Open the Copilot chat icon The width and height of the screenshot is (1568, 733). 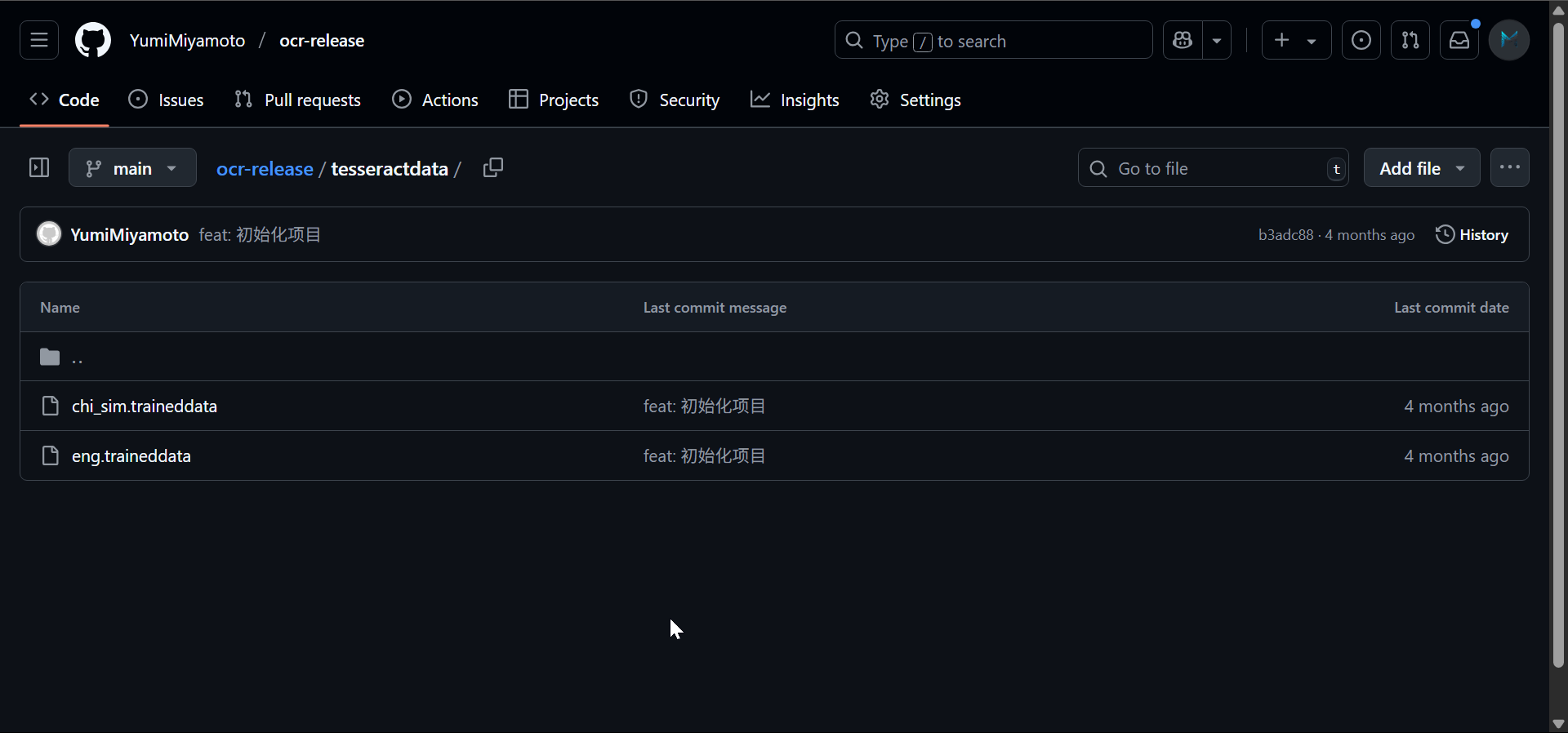pos(1183,40)
